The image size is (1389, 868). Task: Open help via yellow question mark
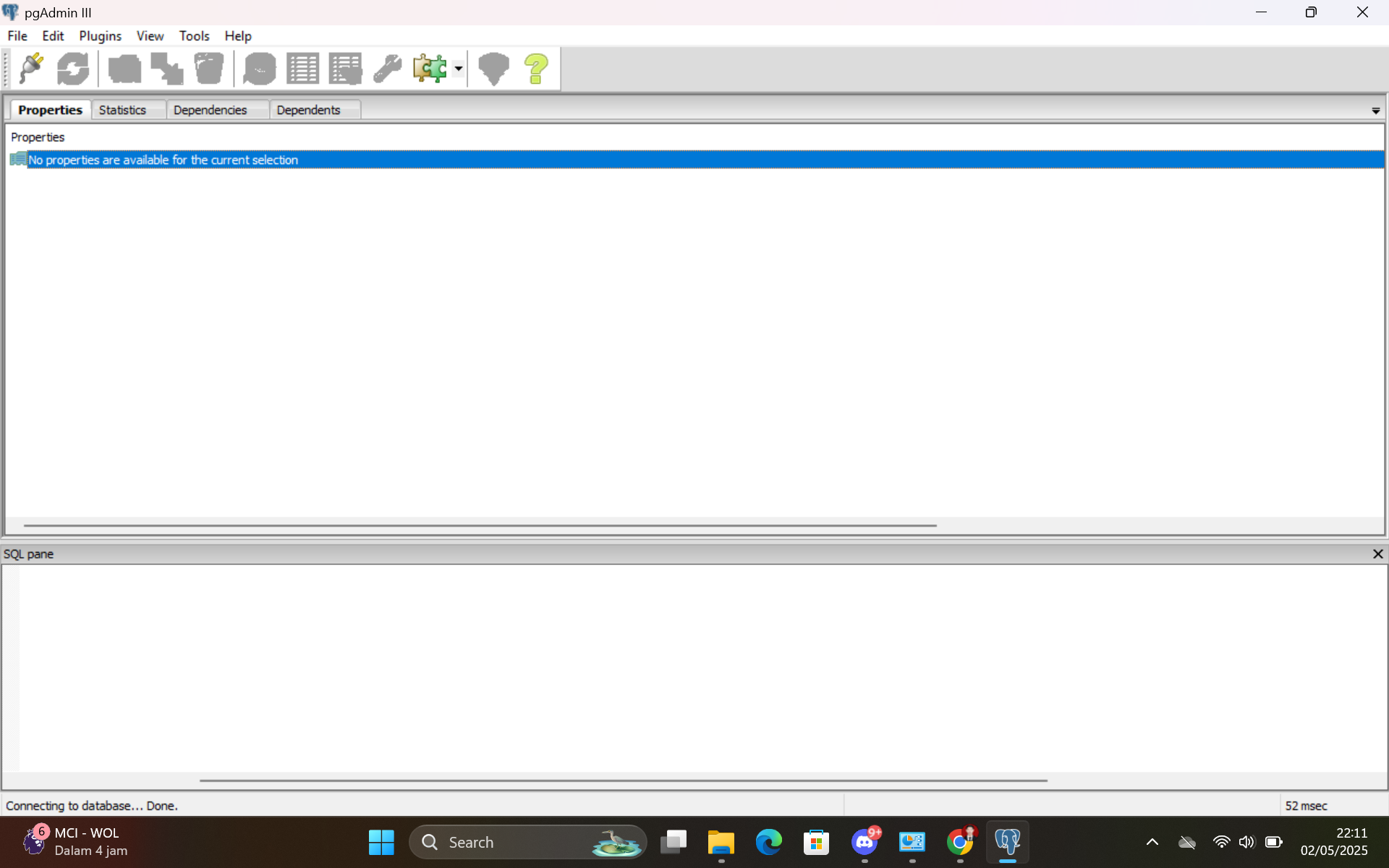[x=536, y=69]
